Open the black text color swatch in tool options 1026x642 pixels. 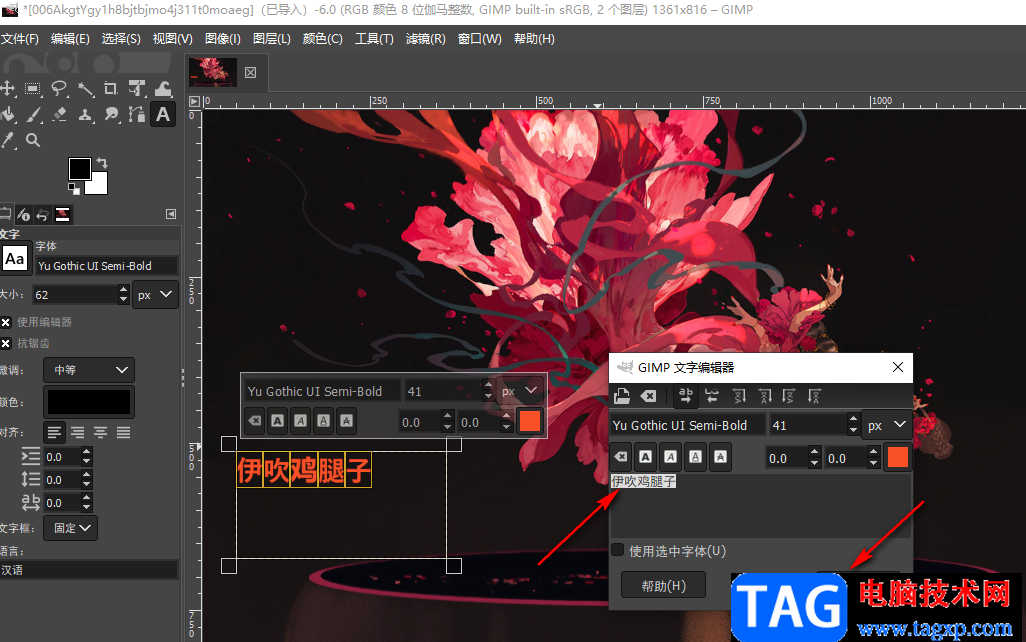click(x=89, y=402)
